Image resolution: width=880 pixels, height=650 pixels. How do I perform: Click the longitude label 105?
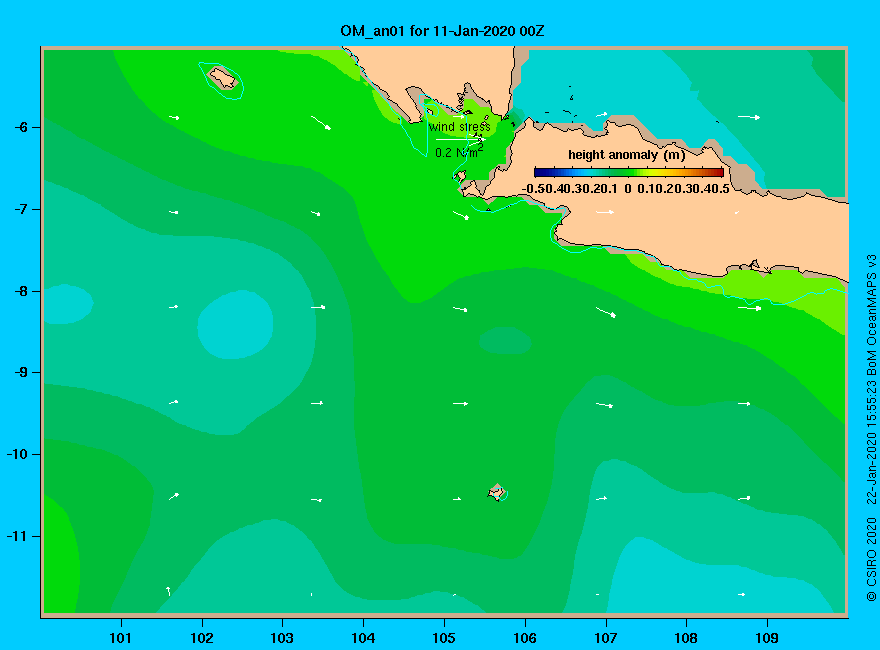[x=444, y=638]
